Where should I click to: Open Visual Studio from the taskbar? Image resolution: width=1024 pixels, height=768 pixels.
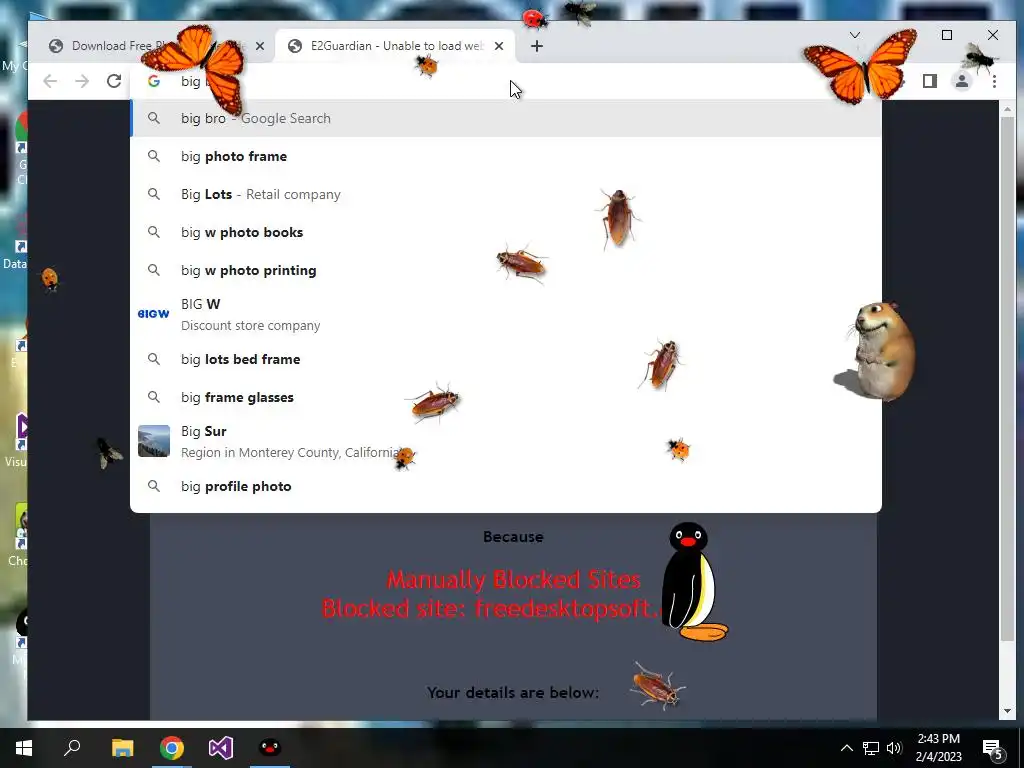tap(221, 748)
